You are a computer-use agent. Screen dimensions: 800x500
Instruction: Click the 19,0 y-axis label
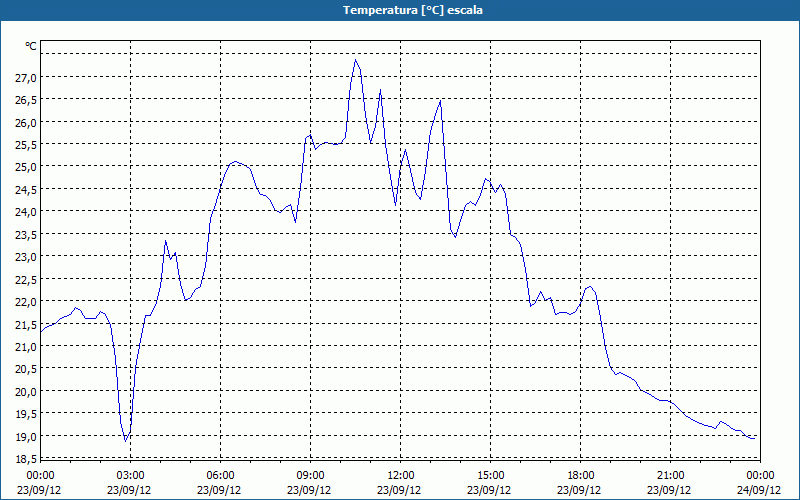[x=26, y=436]
